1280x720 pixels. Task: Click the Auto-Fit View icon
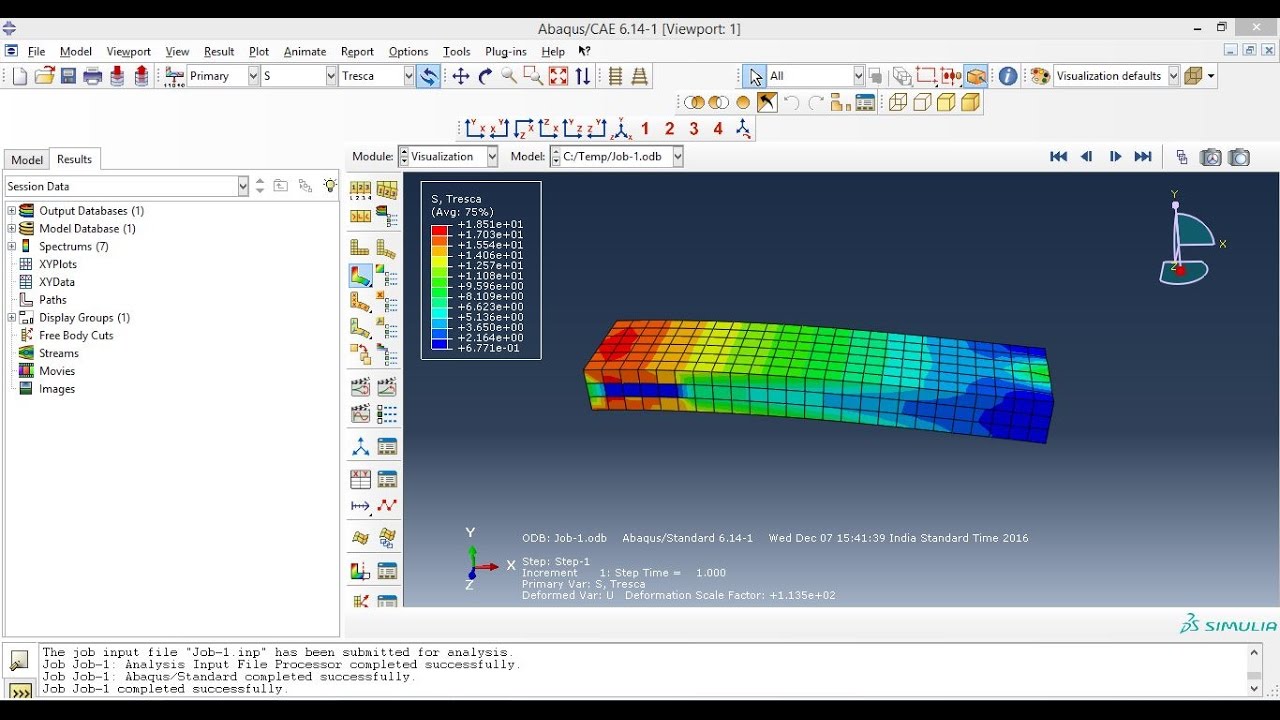[x=558, y=76]
